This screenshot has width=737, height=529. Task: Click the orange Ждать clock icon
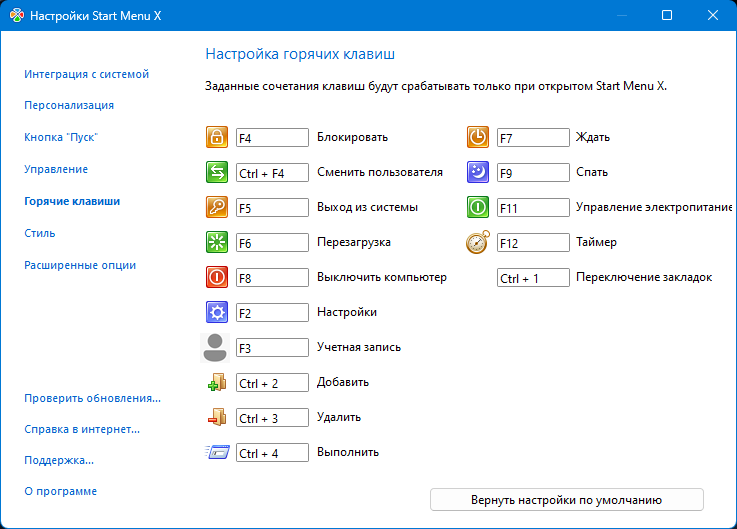point(478,138)
